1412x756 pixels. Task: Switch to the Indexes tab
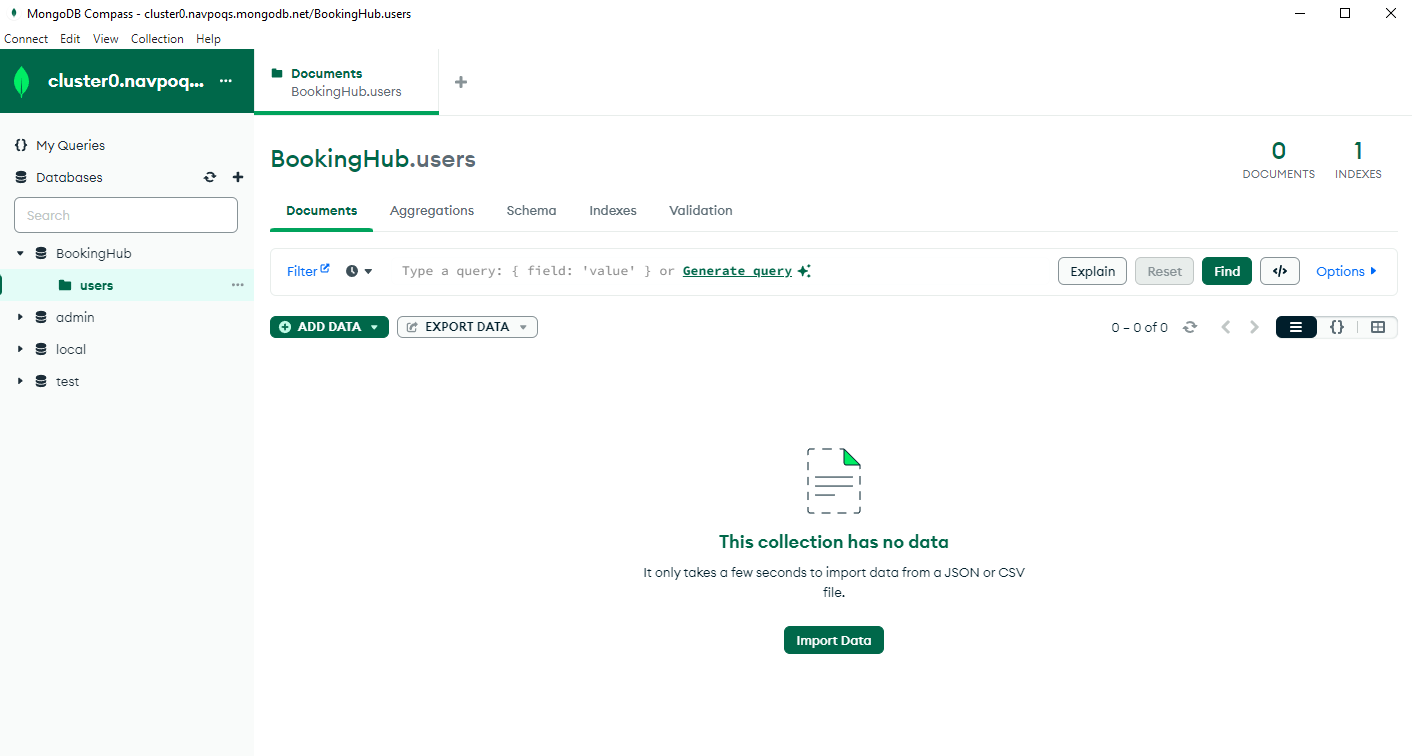613,211
